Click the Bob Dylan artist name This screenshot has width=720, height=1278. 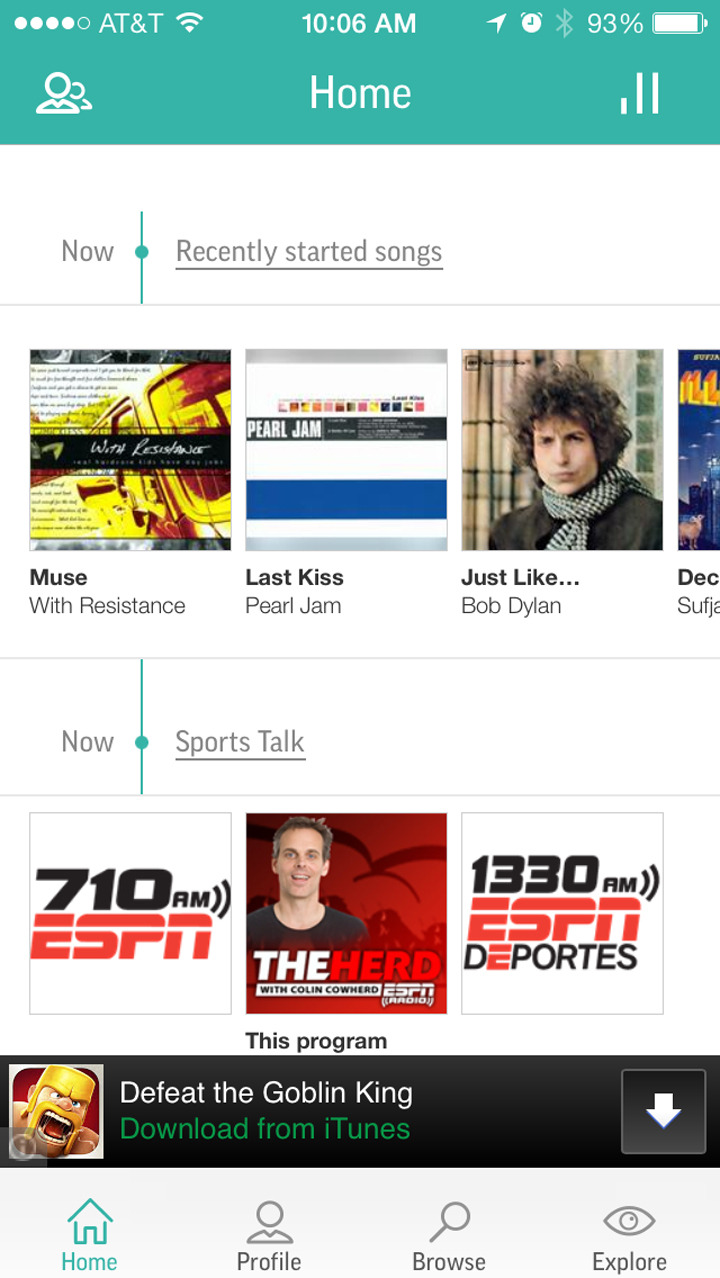(x=511, y=606)
